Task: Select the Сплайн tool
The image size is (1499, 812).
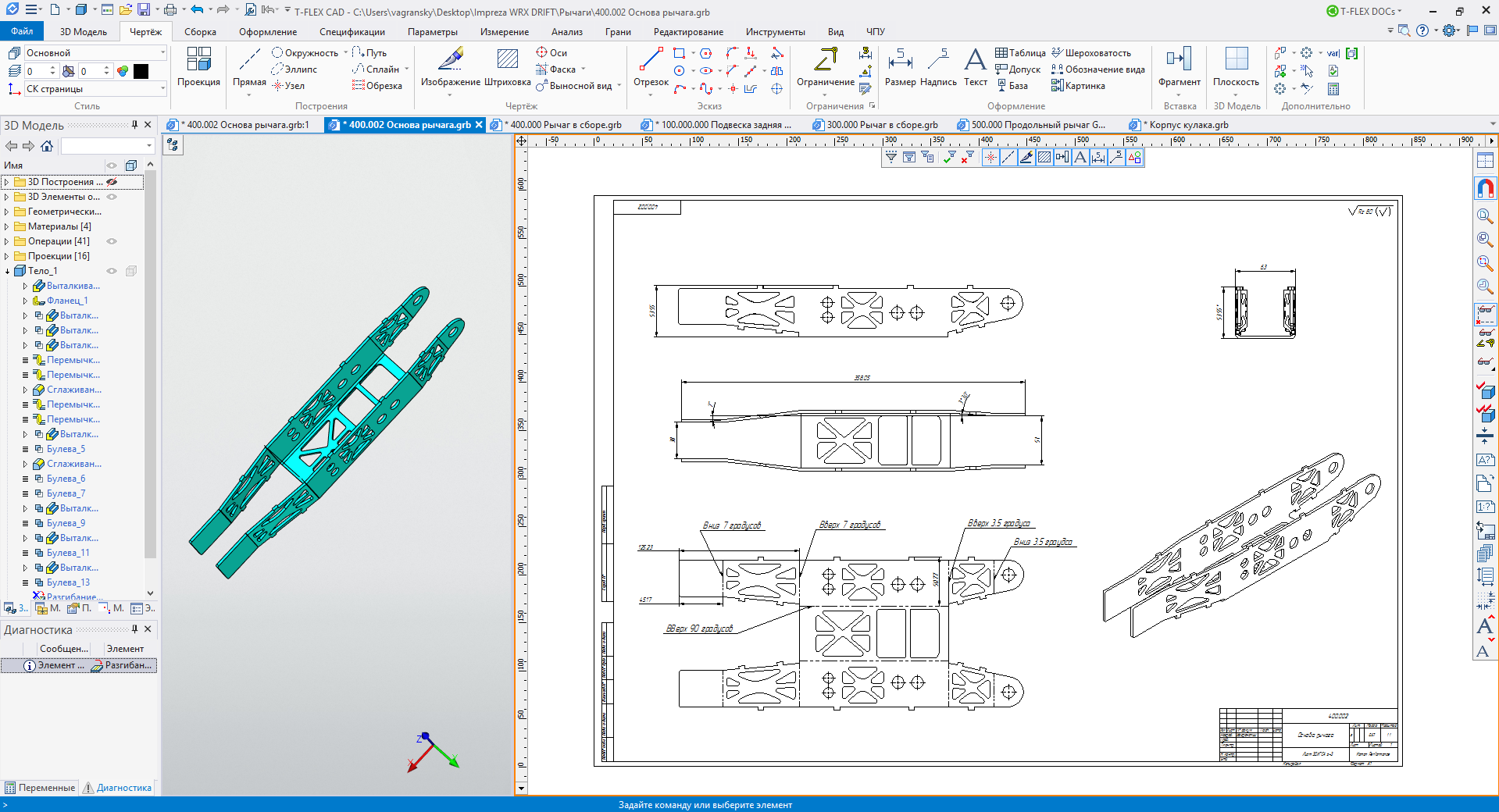Action: 377,69
